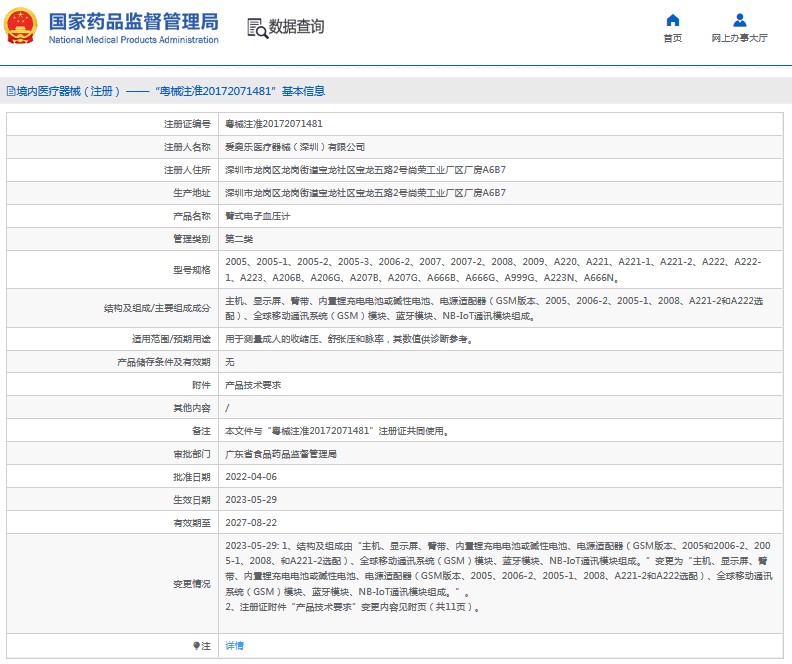Click the usage text 用于测量成人的收缩压
The height and width of the screenshot is (664, 792).
(350, 339)
